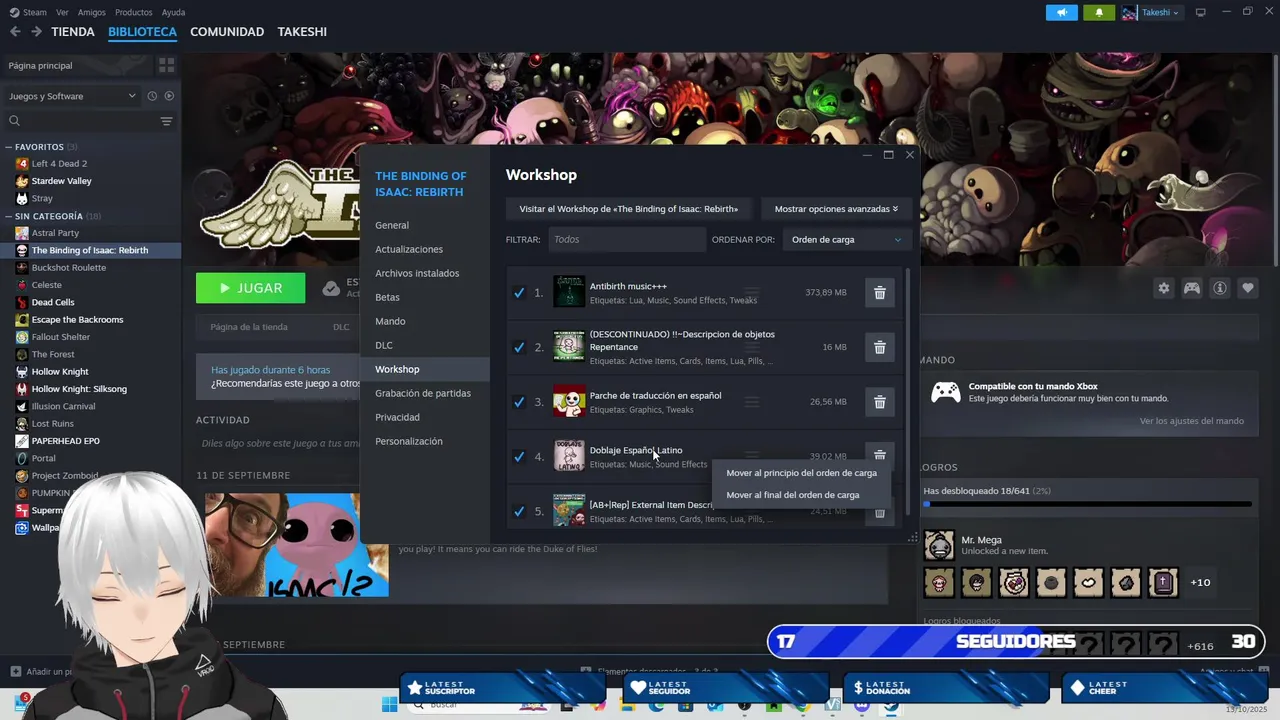Click the first unlocked achievement thumbnail
The width and height of the screenshot is (1280, 720).
pos(939,582)
